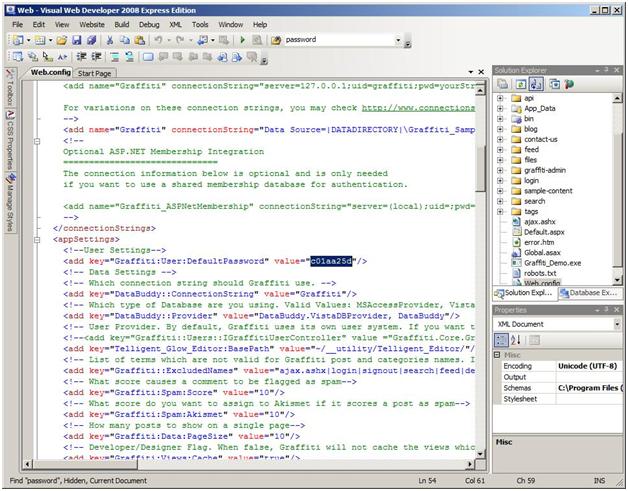Select robots.txt in Solution Explorer
Viewport: 628px width, 491px height.
point(540,273)
